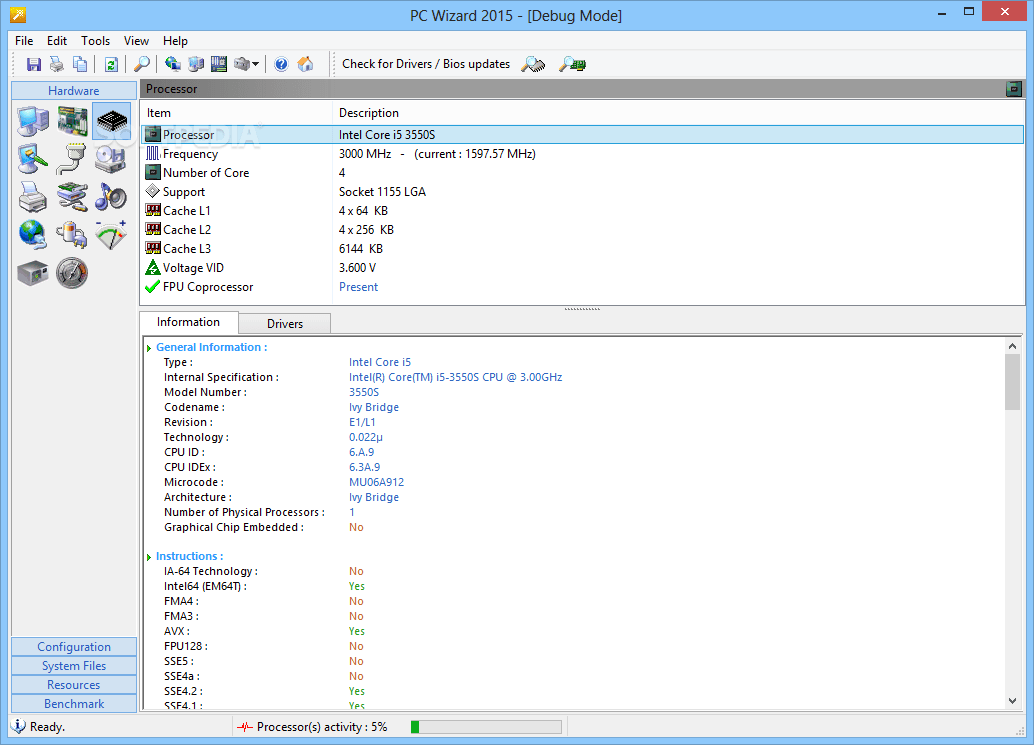
Task: Click the Copy icon in the toolbar
Action: click(79, 63)
